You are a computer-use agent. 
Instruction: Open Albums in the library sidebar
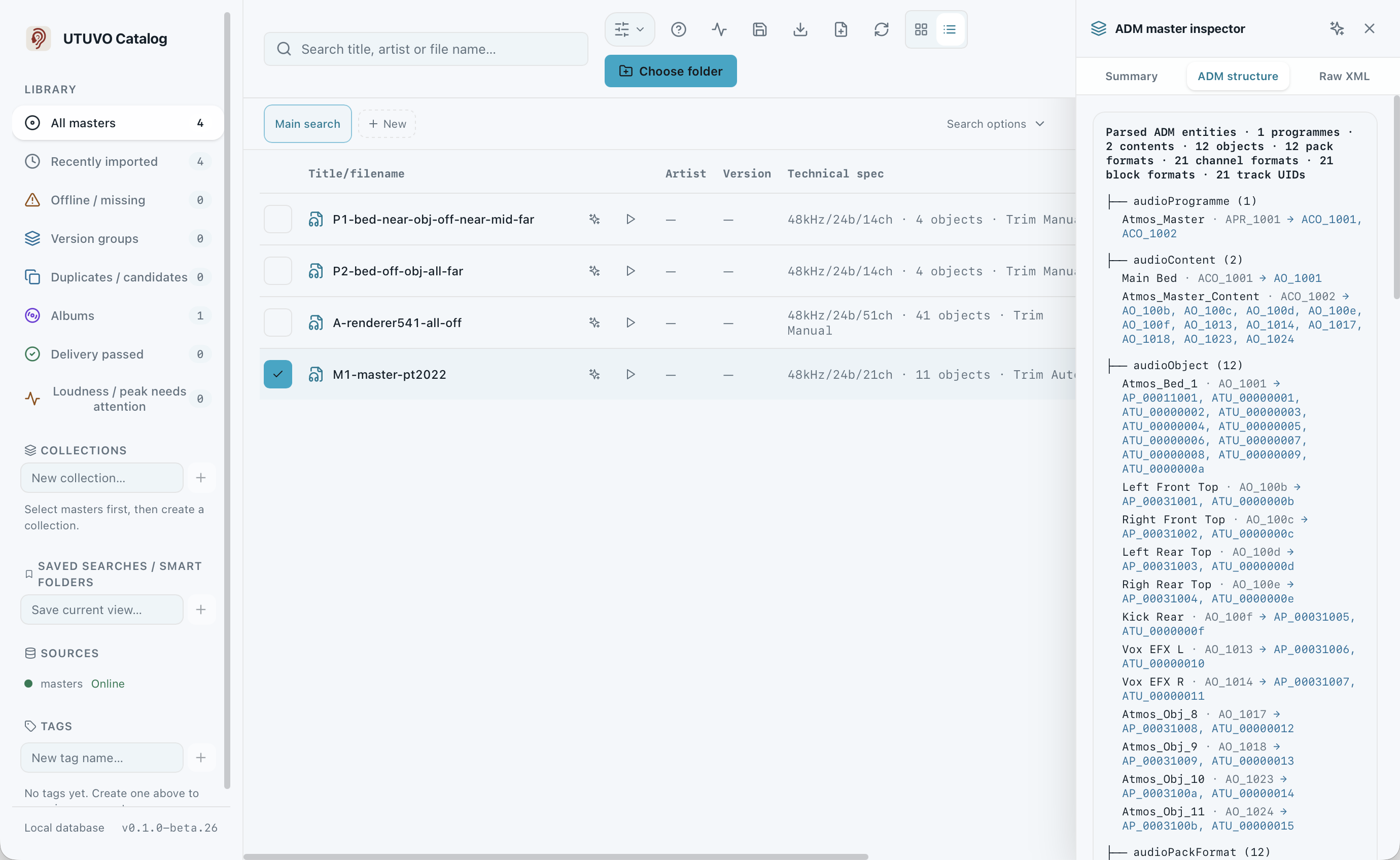pyautogui.click(x=118, y=316)
